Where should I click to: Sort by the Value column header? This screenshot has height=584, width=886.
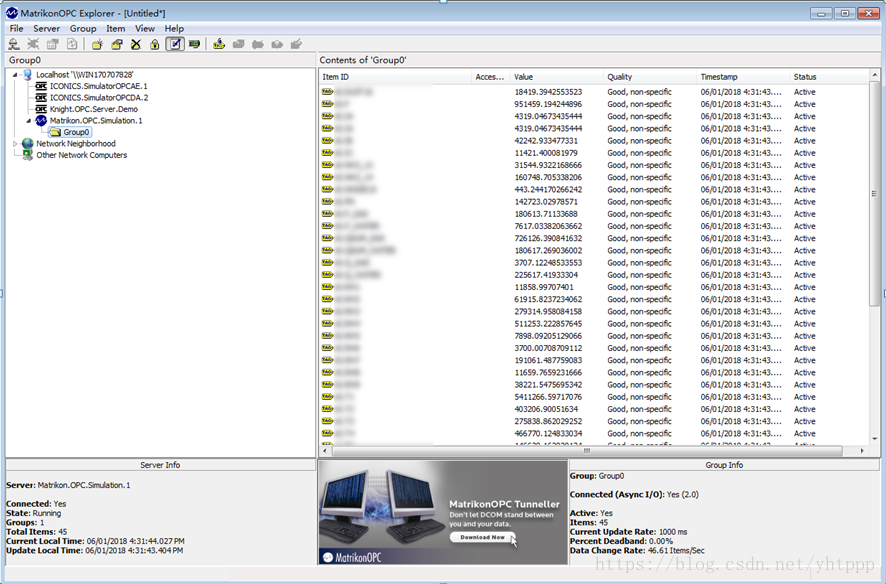point(556,77)
